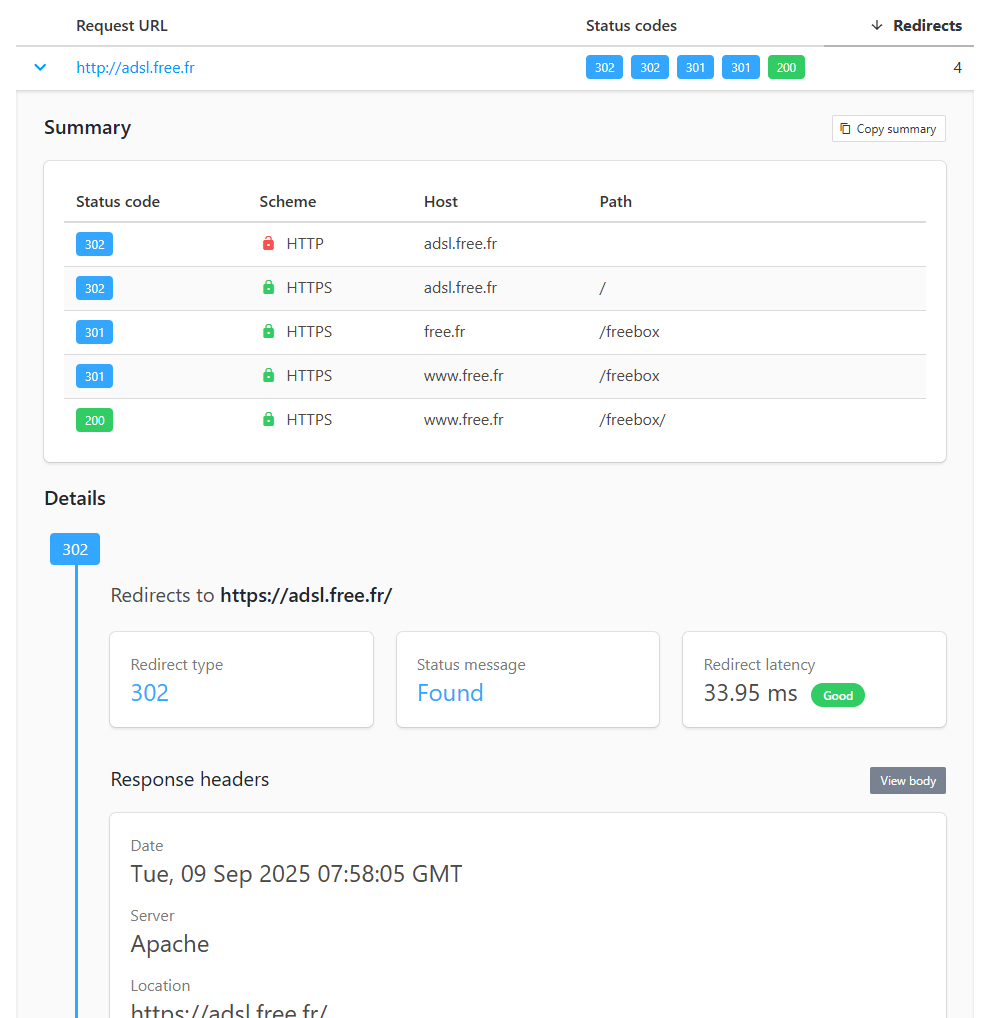The height and width of the screenshot is (1018, 993).
Task: Click the green 200 badge in the Status codes column
Action: click(x=786, y=68)
